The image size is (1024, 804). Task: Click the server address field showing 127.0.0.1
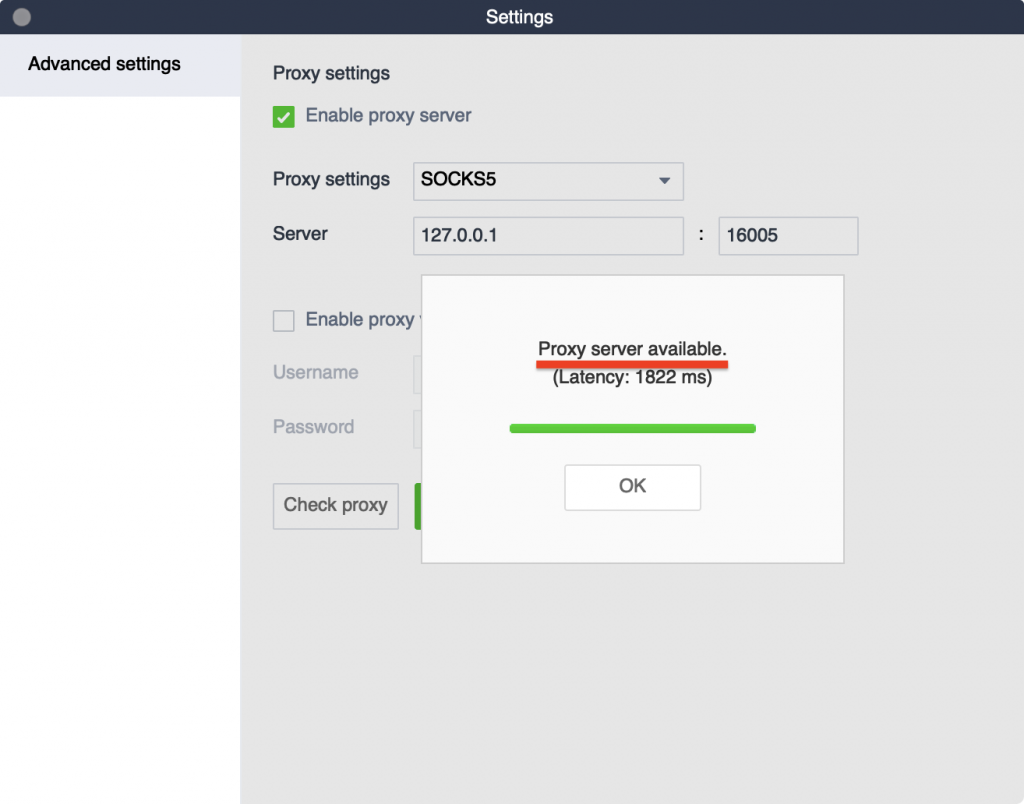click(547, 235)
